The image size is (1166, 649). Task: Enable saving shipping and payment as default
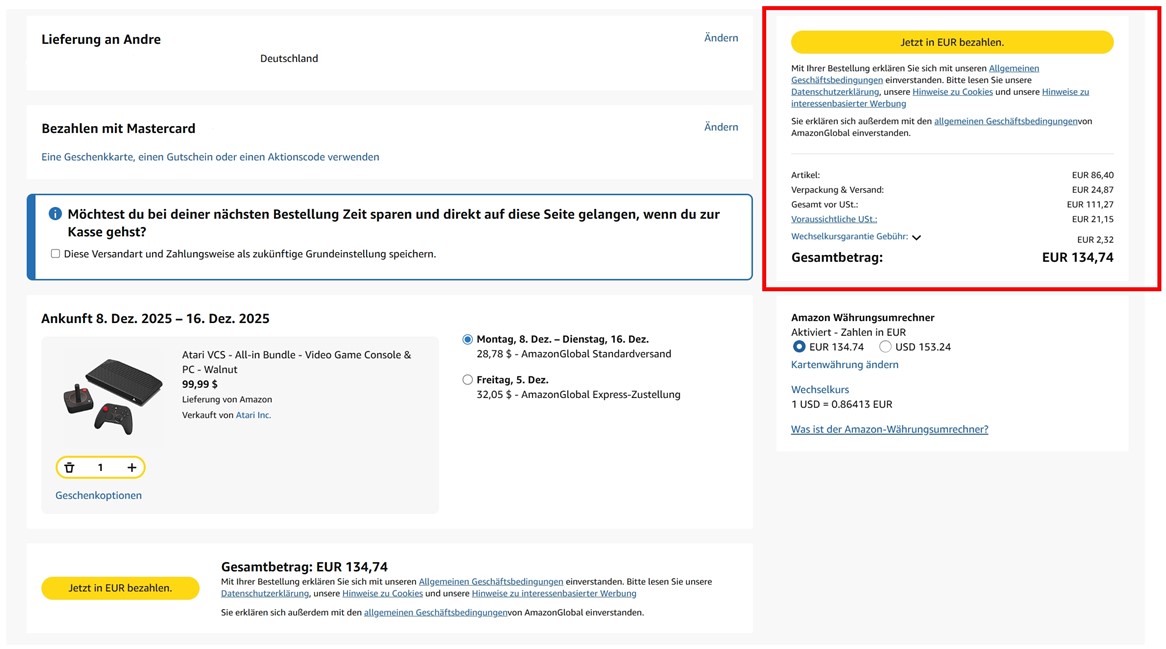coord(55,254)
